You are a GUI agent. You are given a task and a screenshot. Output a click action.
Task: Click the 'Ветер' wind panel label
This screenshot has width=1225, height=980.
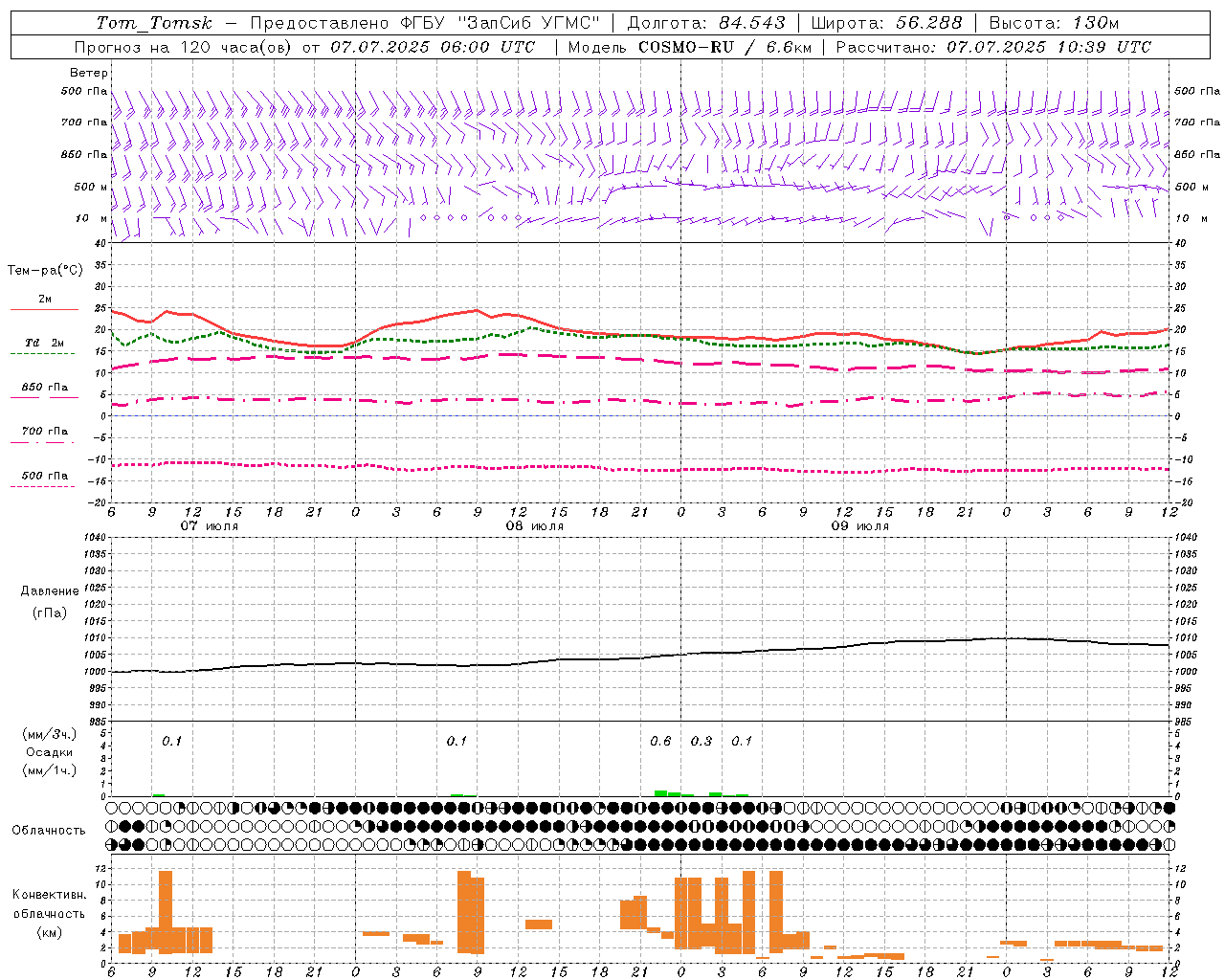point(88,73)
